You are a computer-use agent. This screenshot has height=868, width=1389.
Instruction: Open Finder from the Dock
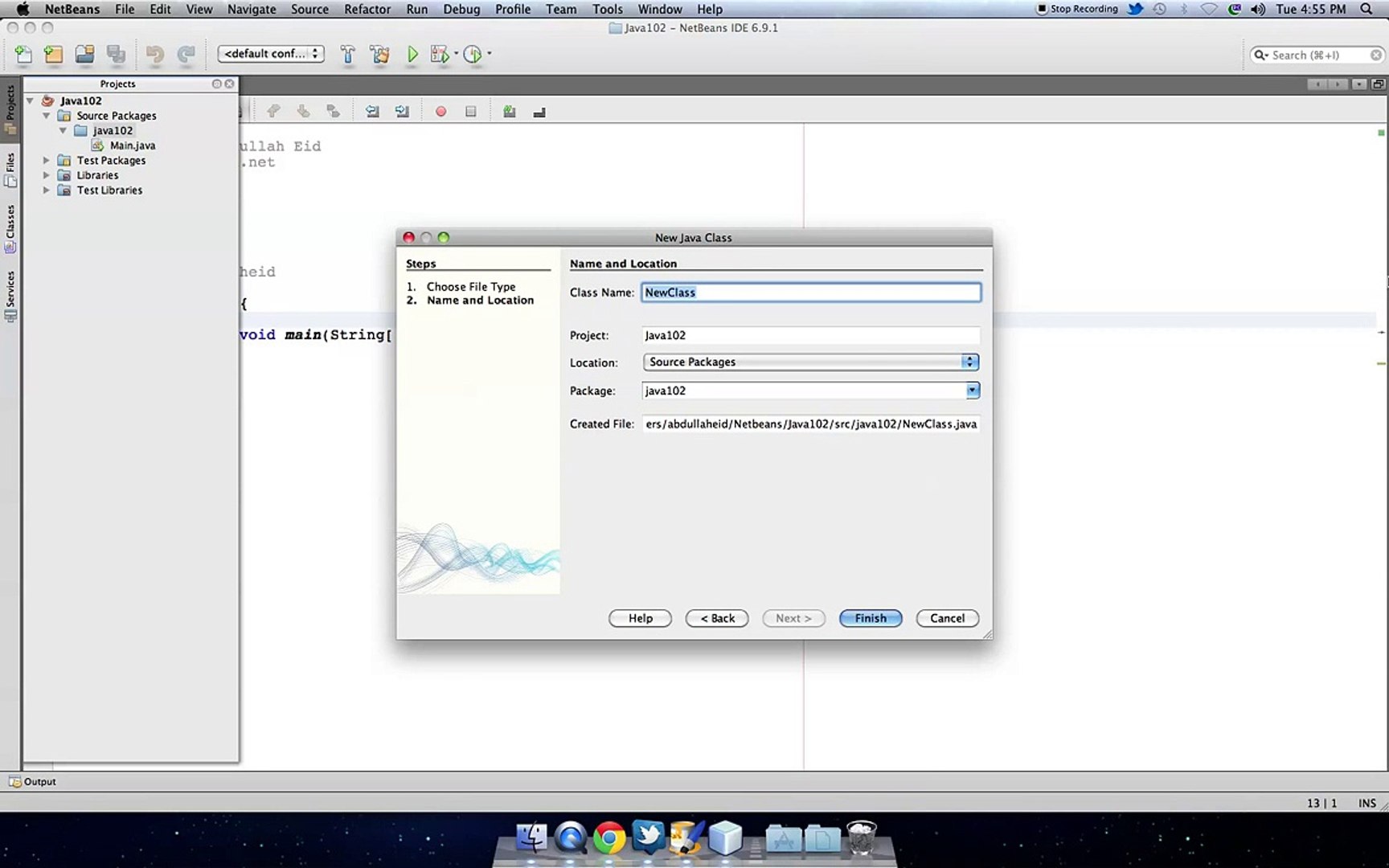coord(531,838)
